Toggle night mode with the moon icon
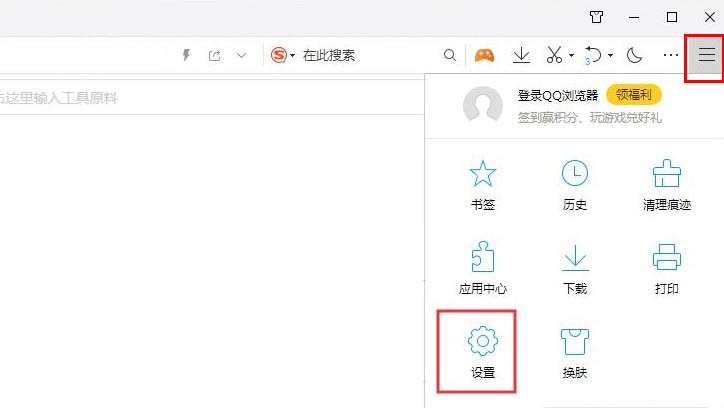 pyautogui.click(x=634, y=56)
